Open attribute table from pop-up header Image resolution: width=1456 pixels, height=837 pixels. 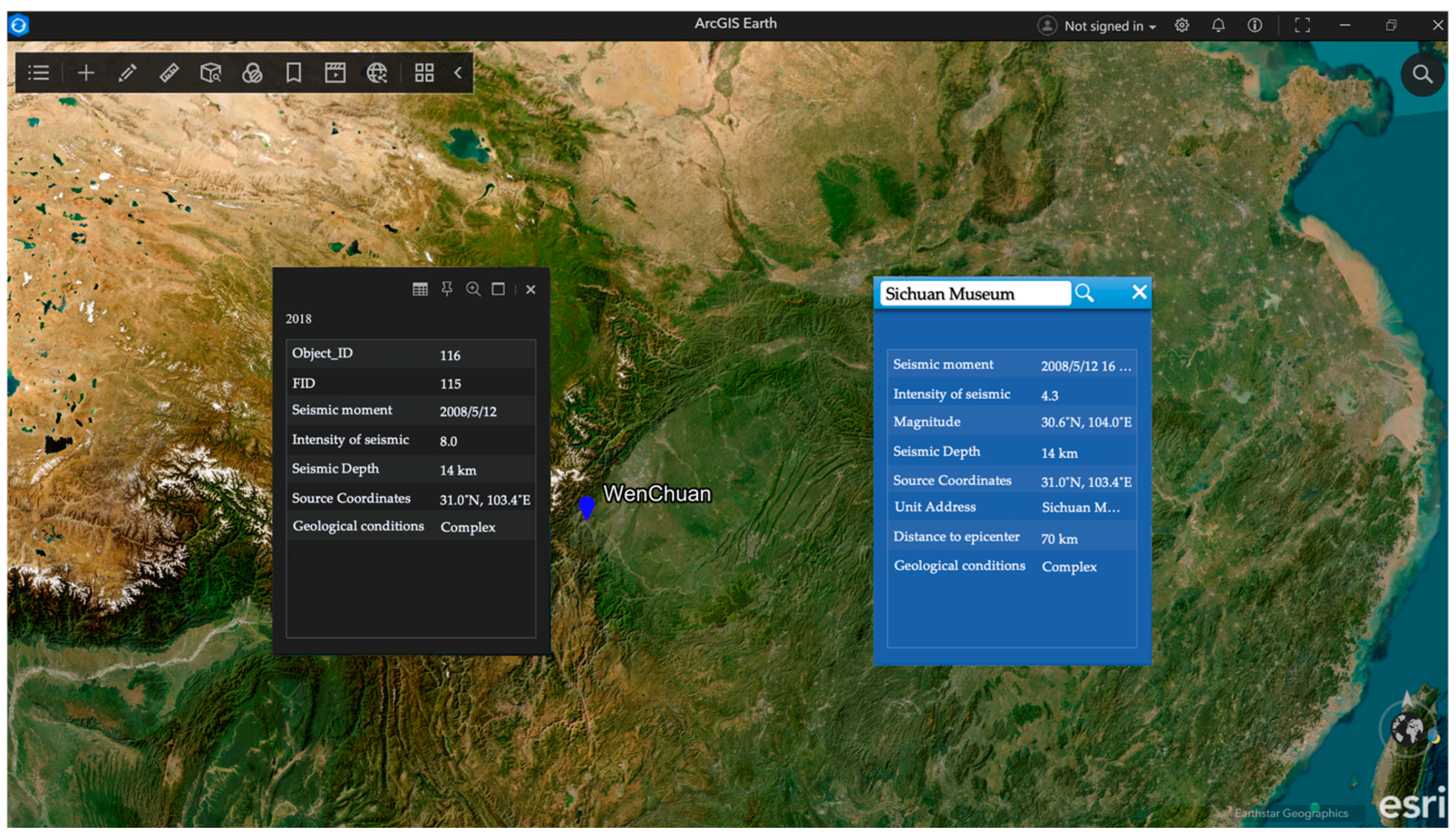coord(420,289)
